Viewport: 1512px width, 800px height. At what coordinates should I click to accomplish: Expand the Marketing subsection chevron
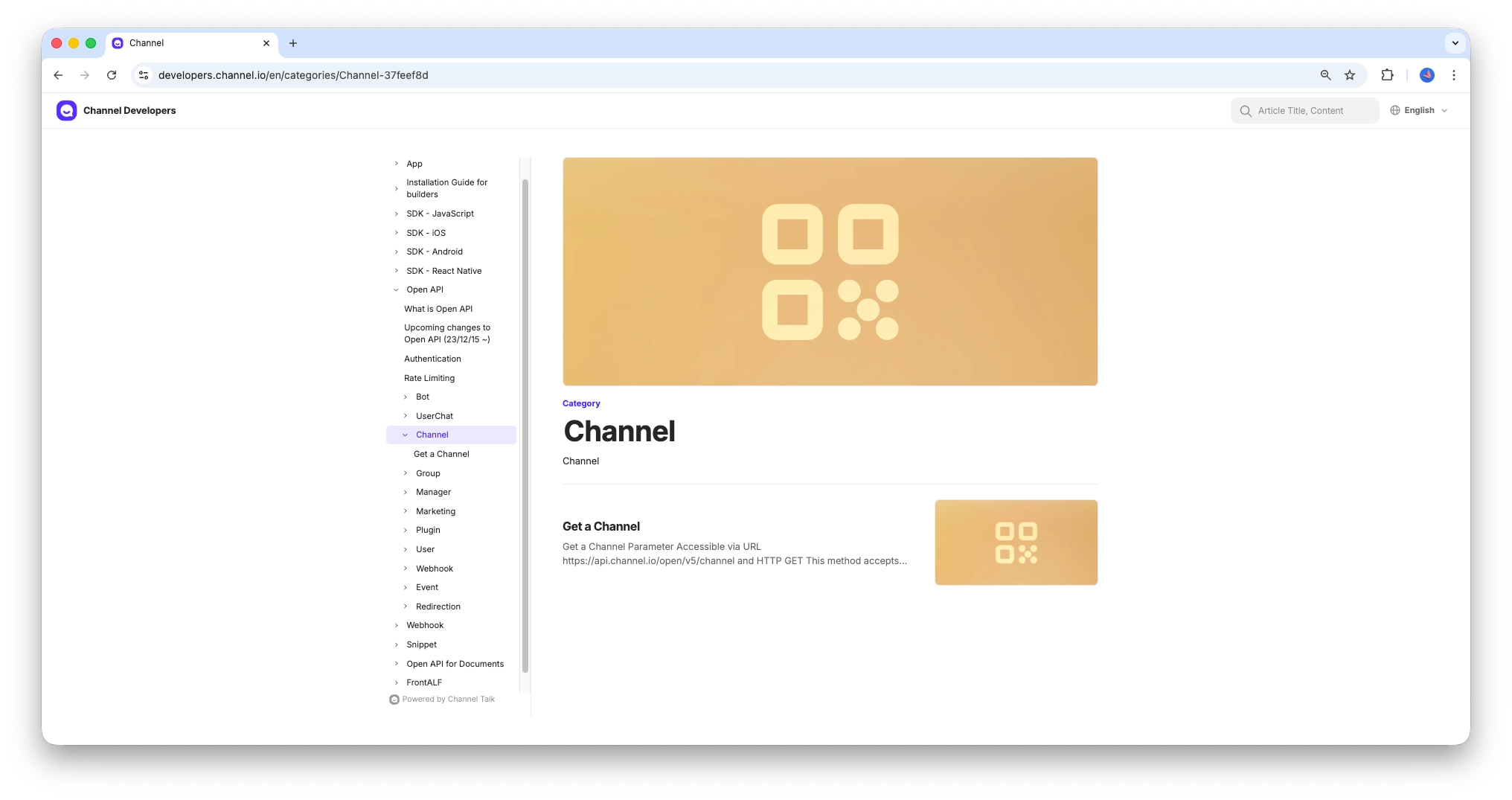(x=406, y=511)
